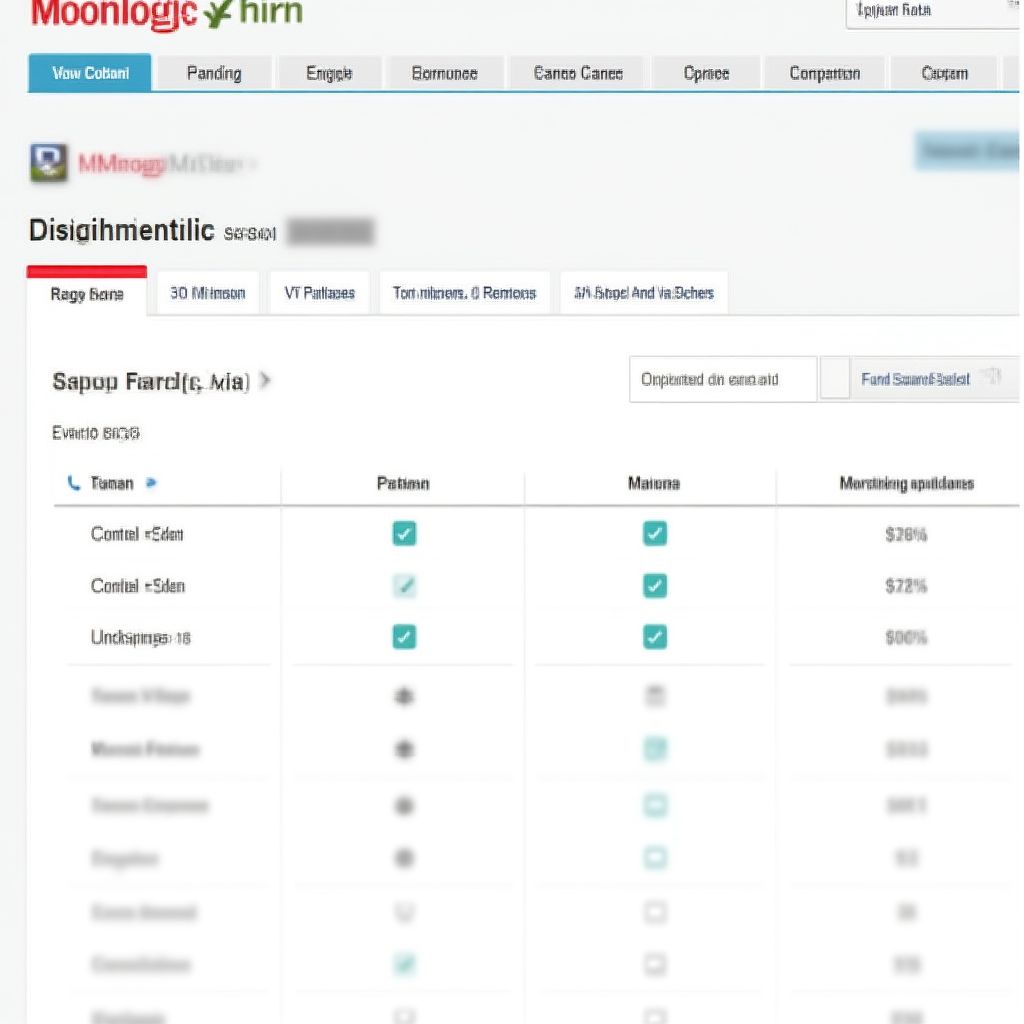
Task: Check the faded Patimn checkbox in second Contrel row
Action: coord(404,586)
